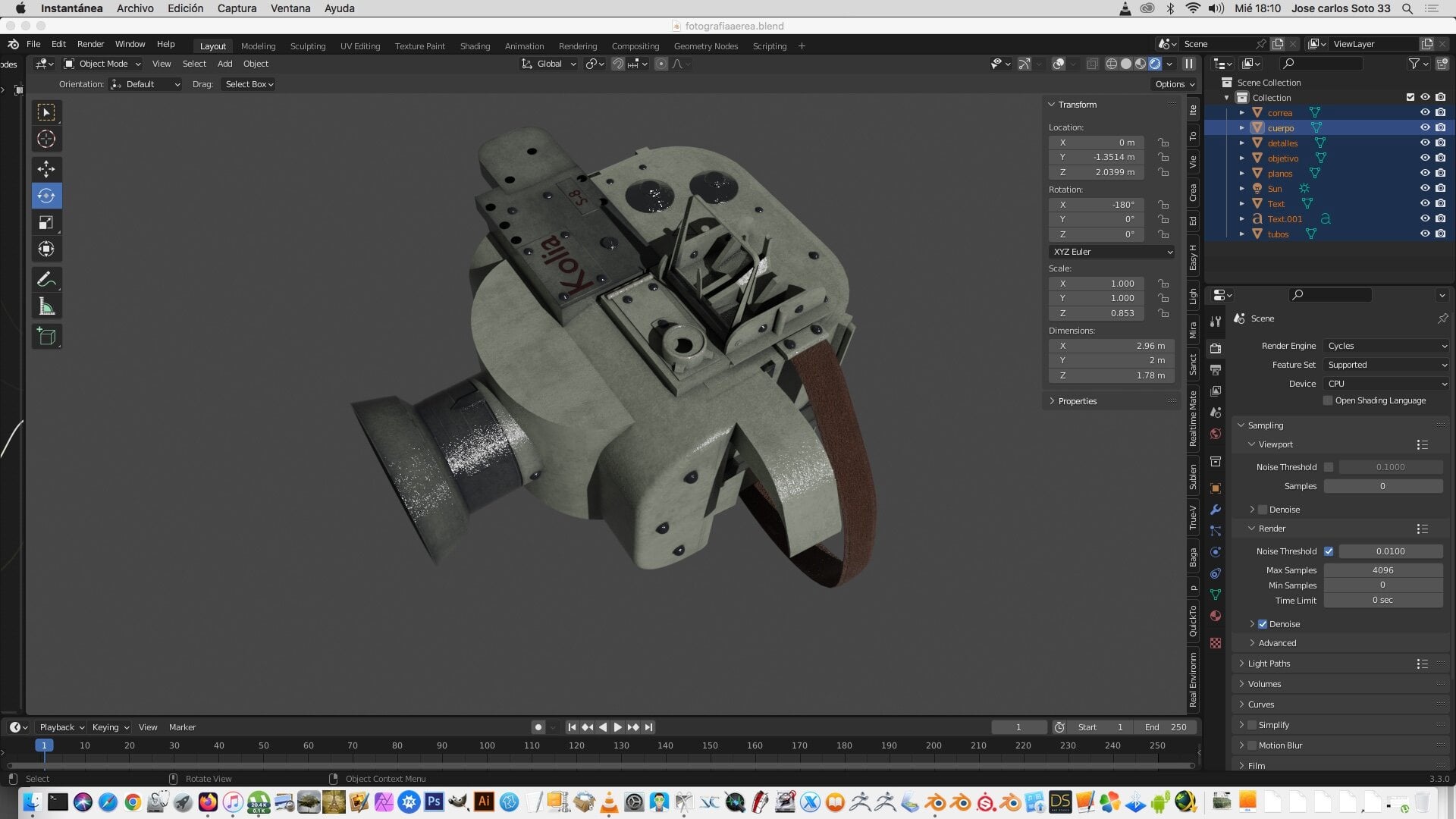Select the Select Box tool in toolbar
The width and height of the screenshot is (1456, 819).
(x=46, y=112)
